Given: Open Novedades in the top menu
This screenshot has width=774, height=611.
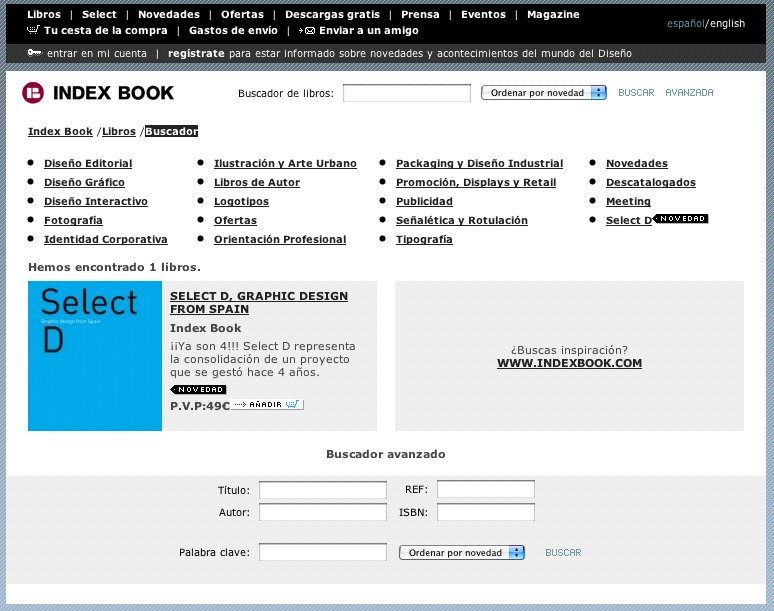Looking at the screenshot, I should (169, 14).
